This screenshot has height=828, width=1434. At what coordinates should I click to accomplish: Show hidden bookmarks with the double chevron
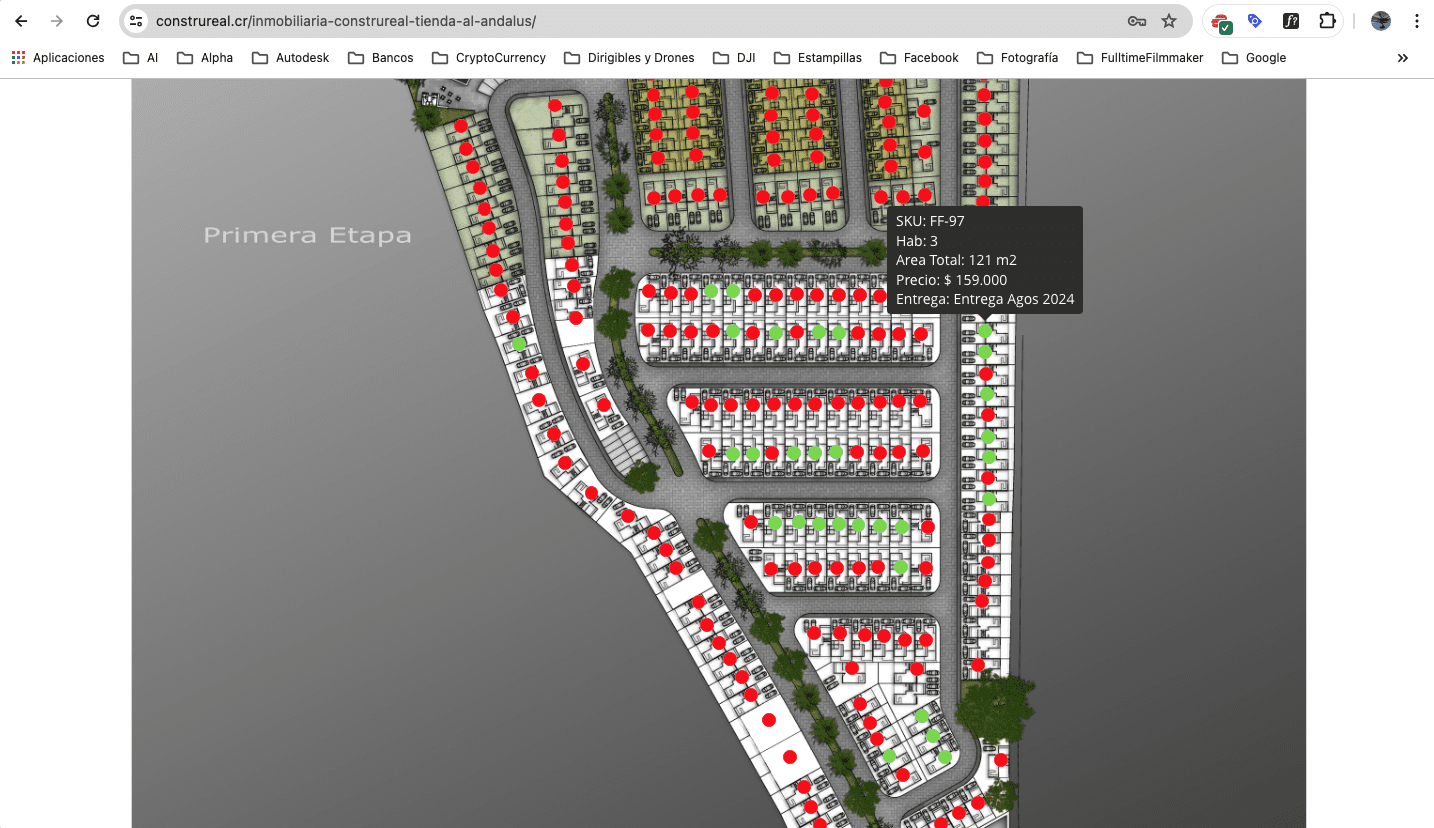click(1403, 58)
